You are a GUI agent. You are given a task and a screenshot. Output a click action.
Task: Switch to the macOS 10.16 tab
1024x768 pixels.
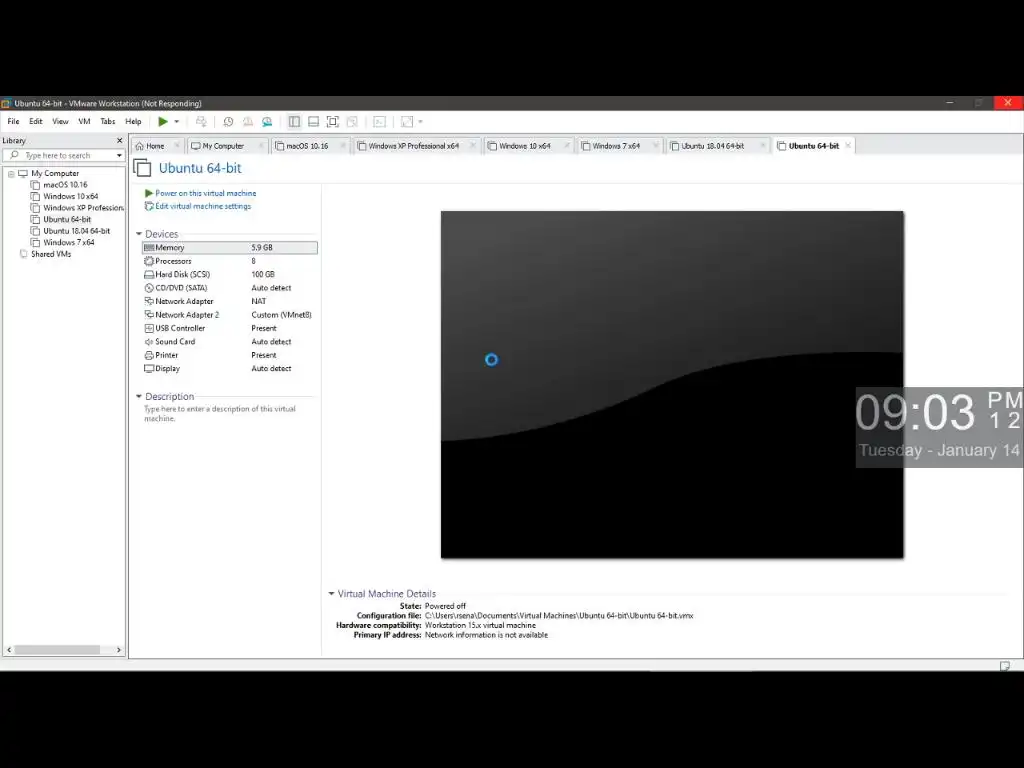[307, 146]
